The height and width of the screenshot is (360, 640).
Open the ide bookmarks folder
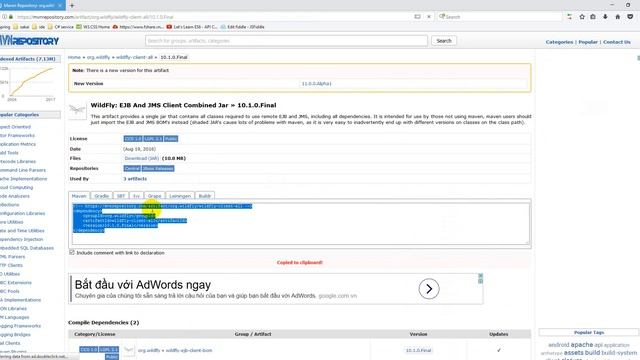38,27
